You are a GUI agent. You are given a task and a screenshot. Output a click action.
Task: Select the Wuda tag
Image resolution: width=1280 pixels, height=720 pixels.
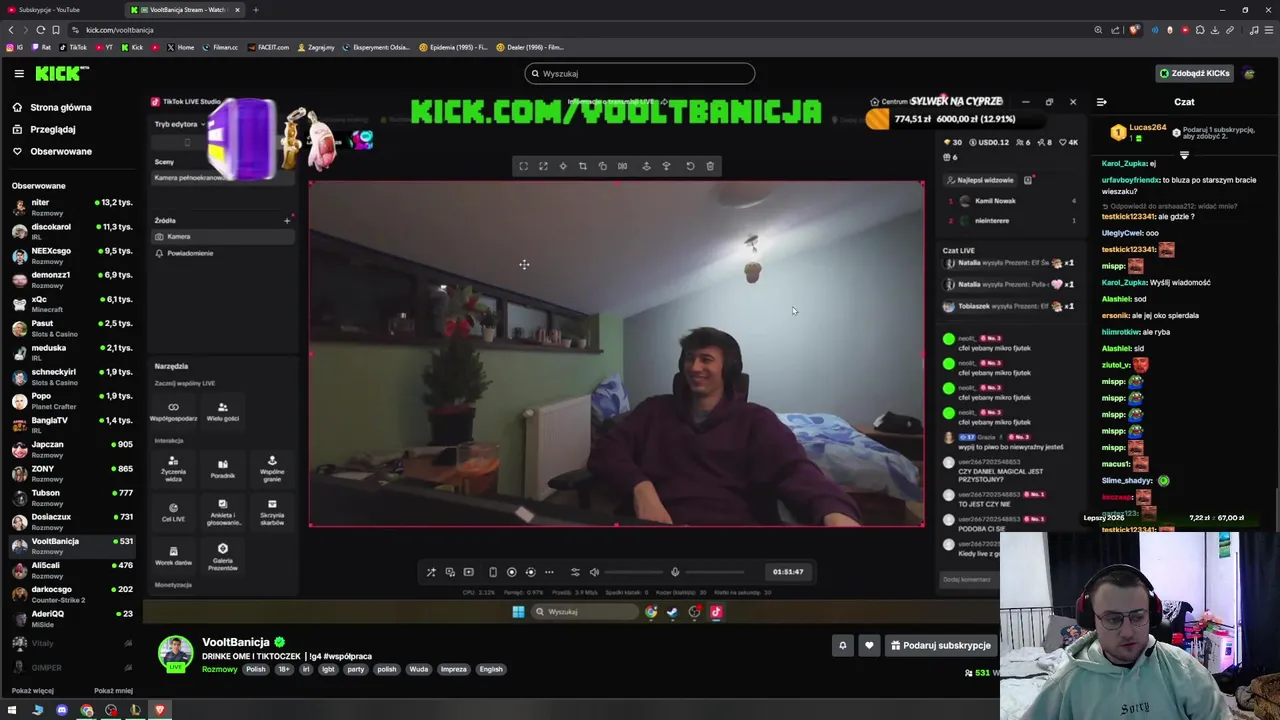coord(419,669)
